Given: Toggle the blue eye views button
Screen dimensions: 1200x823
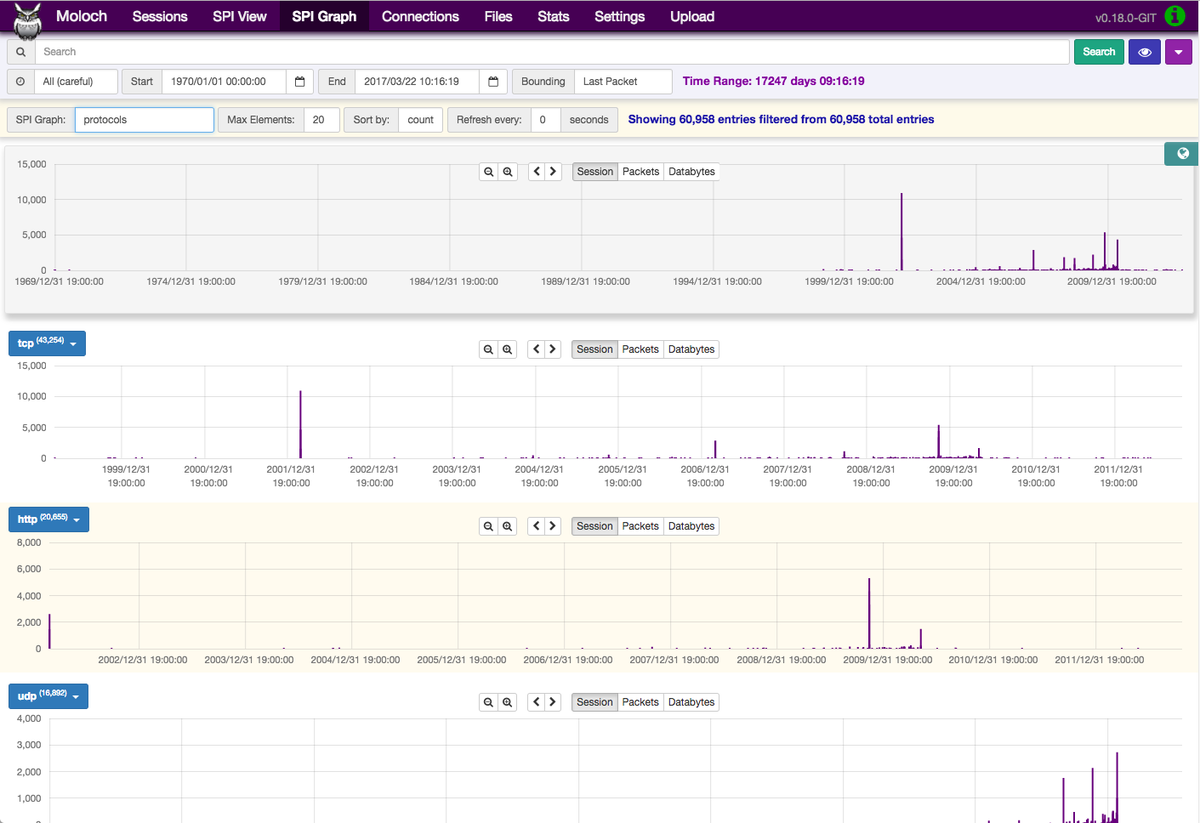Looking at the screenshot, I should (x=1144, y=52).
